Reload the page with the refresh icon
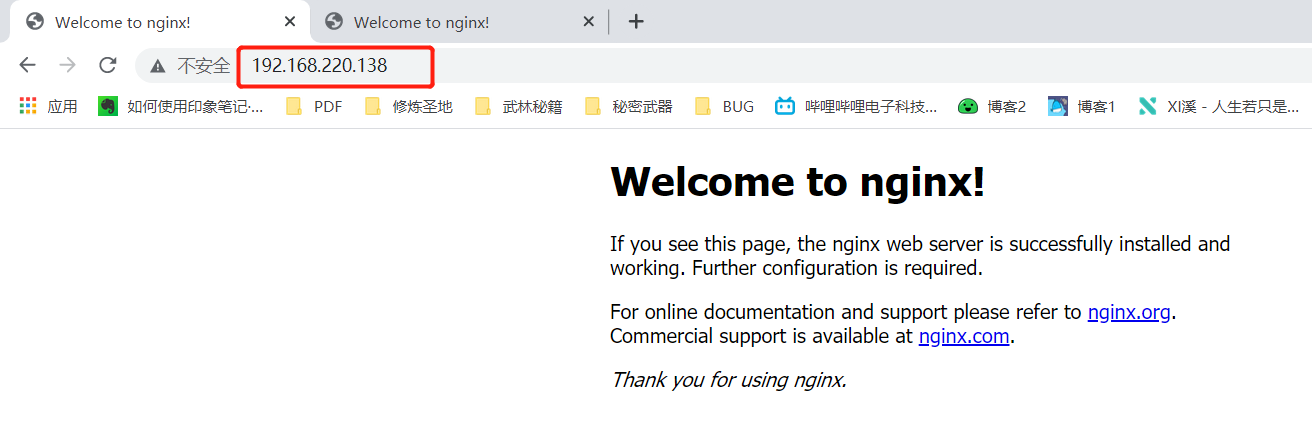Screen dimensions: 1312x426 pos(107,65)
